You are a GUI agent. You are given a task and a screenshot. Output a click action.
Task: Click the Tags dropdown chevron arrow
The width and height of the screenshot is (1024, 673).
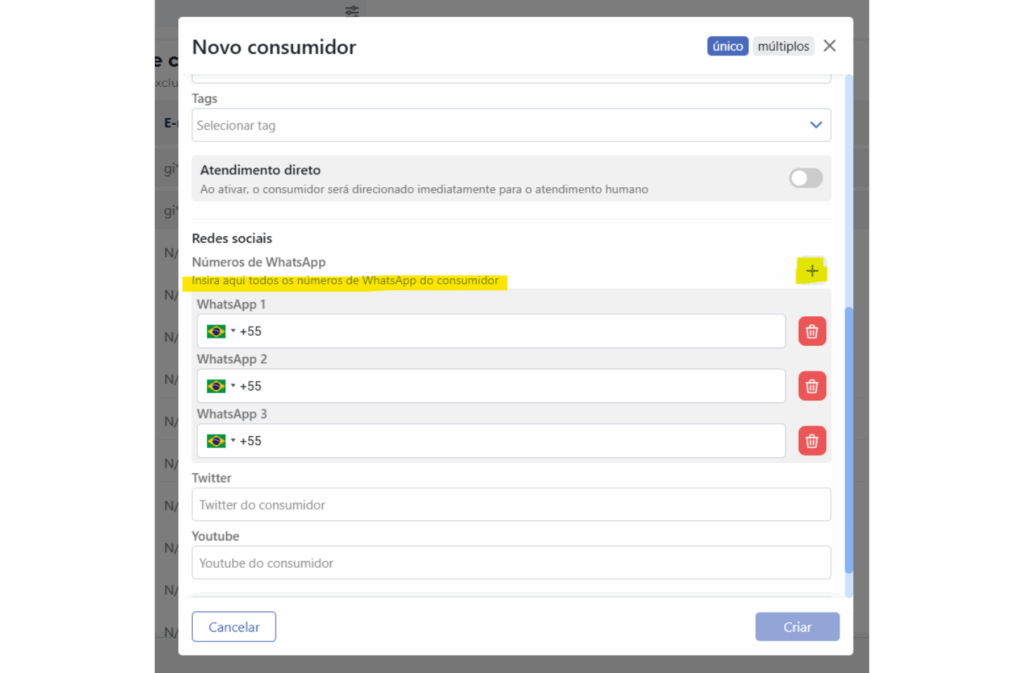pyautogui.click(x=815, y=126)
